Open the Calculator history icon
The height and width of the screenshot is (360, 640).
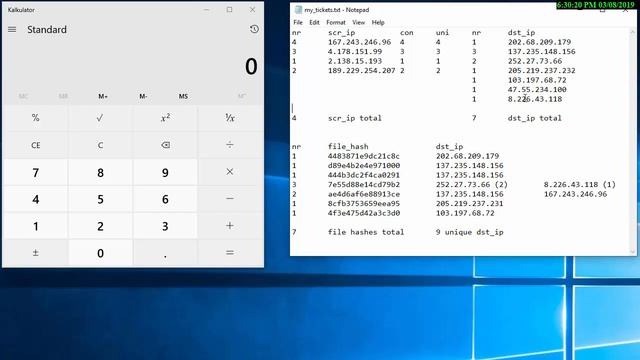pos(254,29)
